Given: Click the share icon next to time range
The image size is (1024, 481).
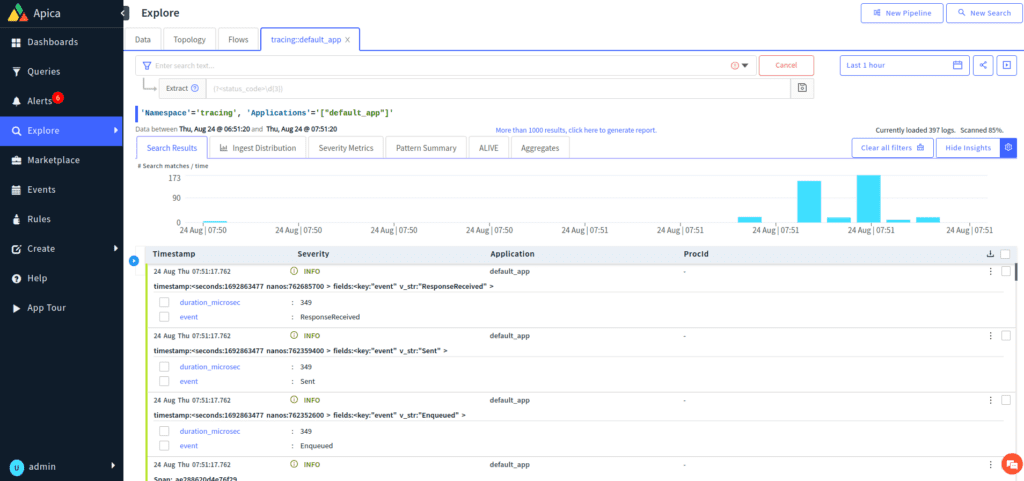Looking at the screenshot, I should (983, 65).
